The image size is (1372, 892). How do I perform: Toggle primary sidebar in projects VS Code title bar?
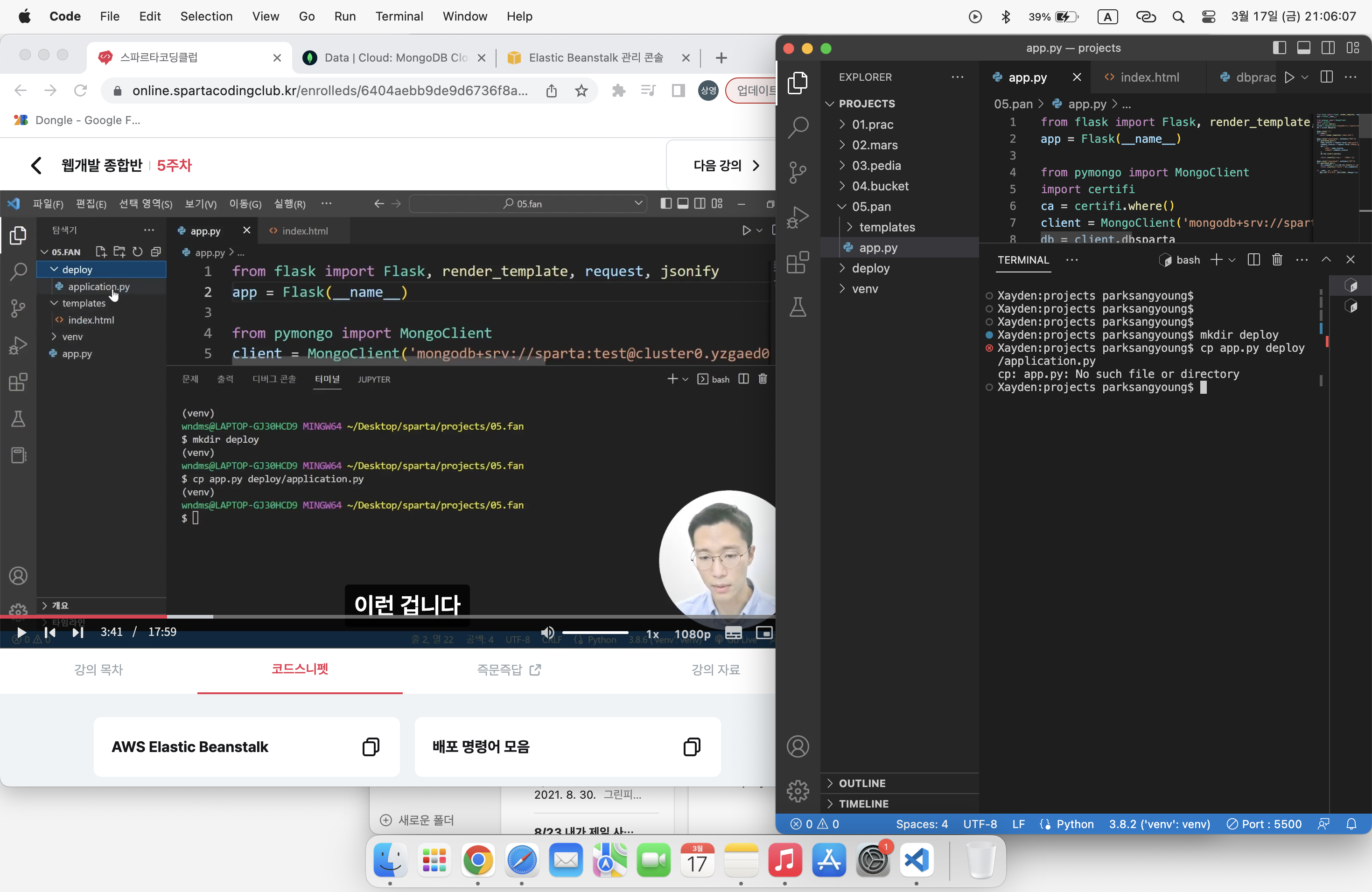click(1279, 48)
